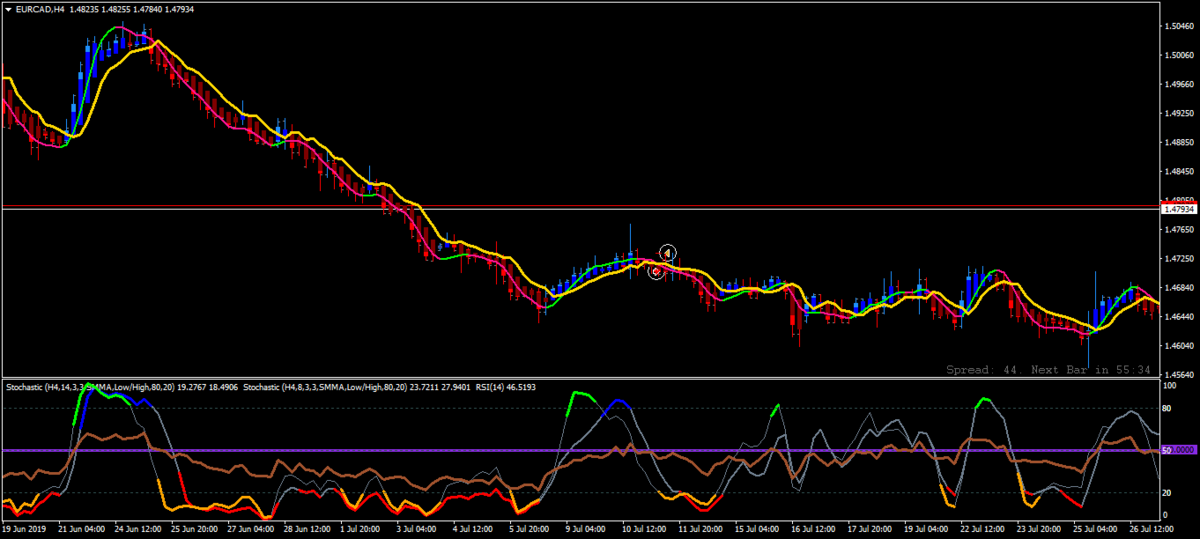1200x539 pixels.
Task: Click the 1.47250 price axis value
Action: pos(1181,259)
